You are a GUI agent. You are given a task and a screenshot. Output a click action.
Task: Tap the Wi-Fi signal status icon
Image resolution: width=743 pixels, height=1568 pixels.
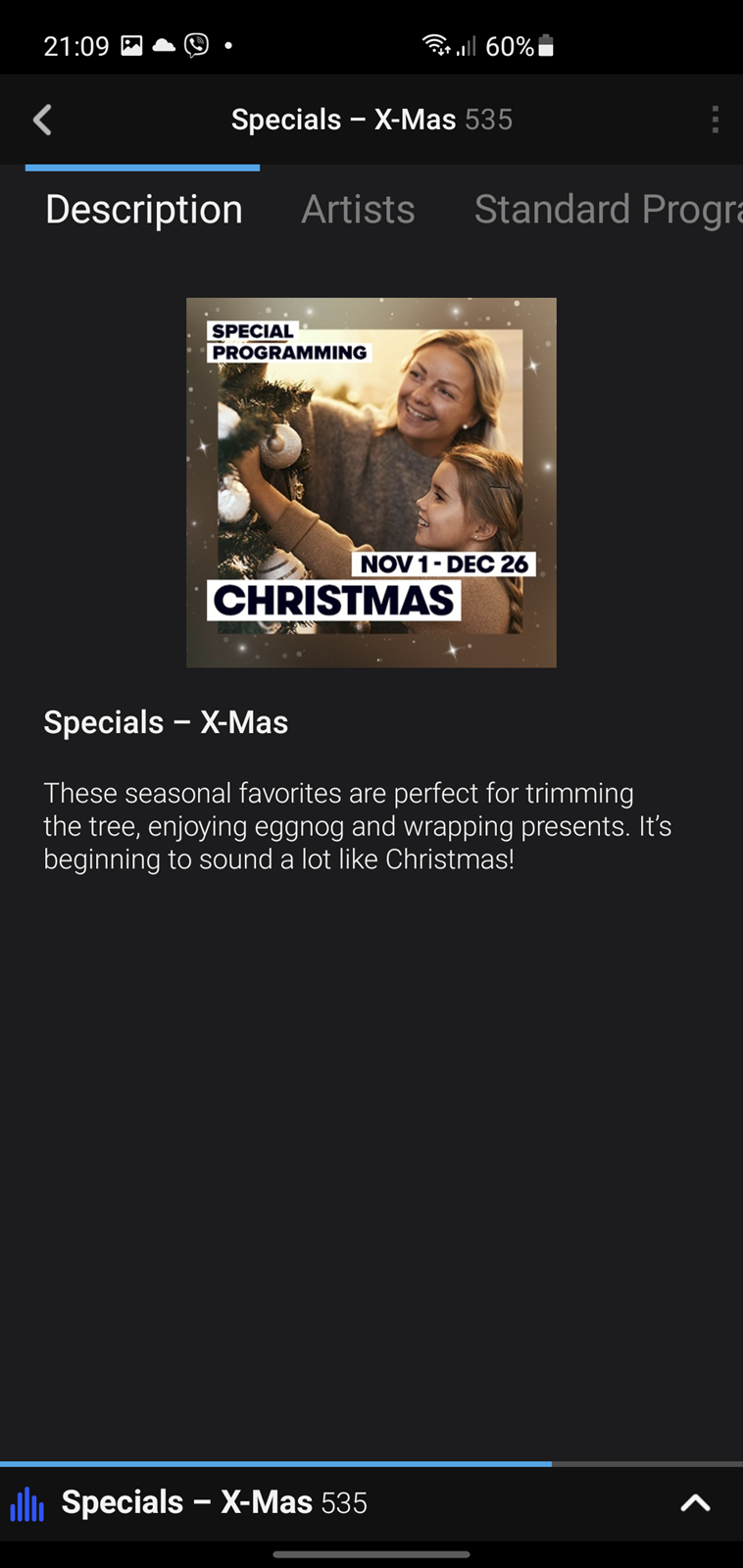[x=436, y=45]
